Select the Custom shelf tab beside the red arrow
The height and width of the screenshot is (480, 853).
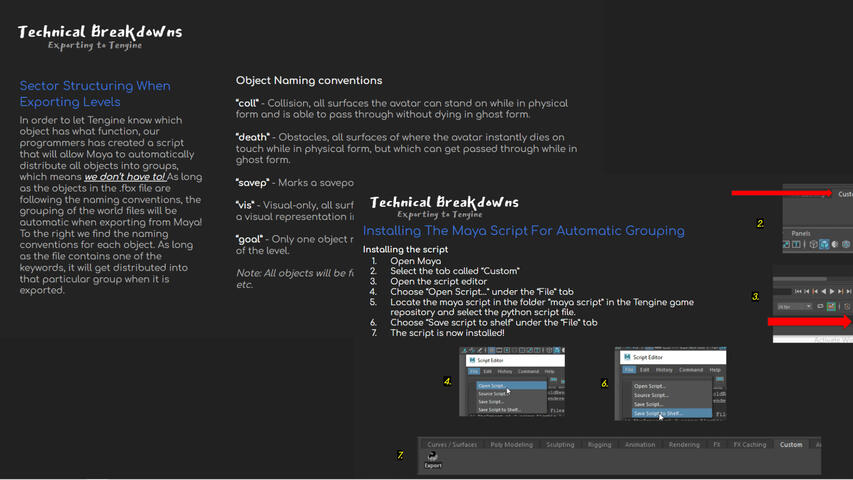click(845, 194)
